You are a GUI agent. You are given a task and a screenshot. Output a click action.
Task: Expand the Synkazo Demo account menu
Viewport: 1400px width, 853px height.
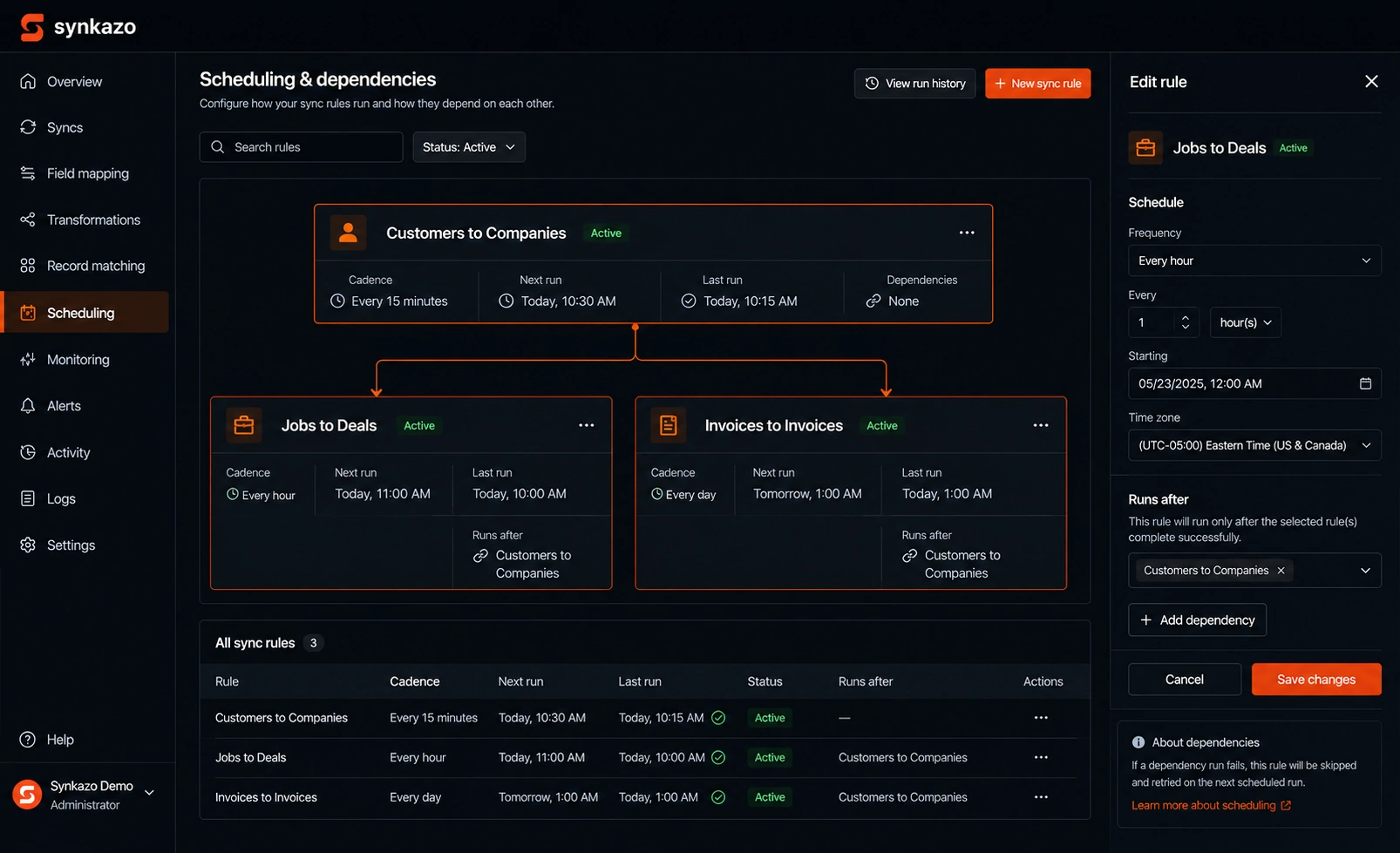click(149, 793)
